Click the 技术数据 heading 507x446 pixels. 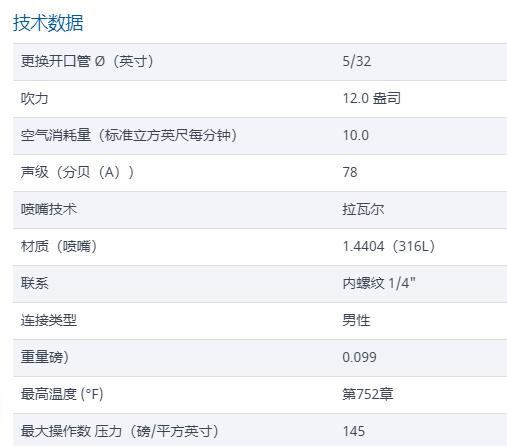pyautogui.click(x=48, y=23)
